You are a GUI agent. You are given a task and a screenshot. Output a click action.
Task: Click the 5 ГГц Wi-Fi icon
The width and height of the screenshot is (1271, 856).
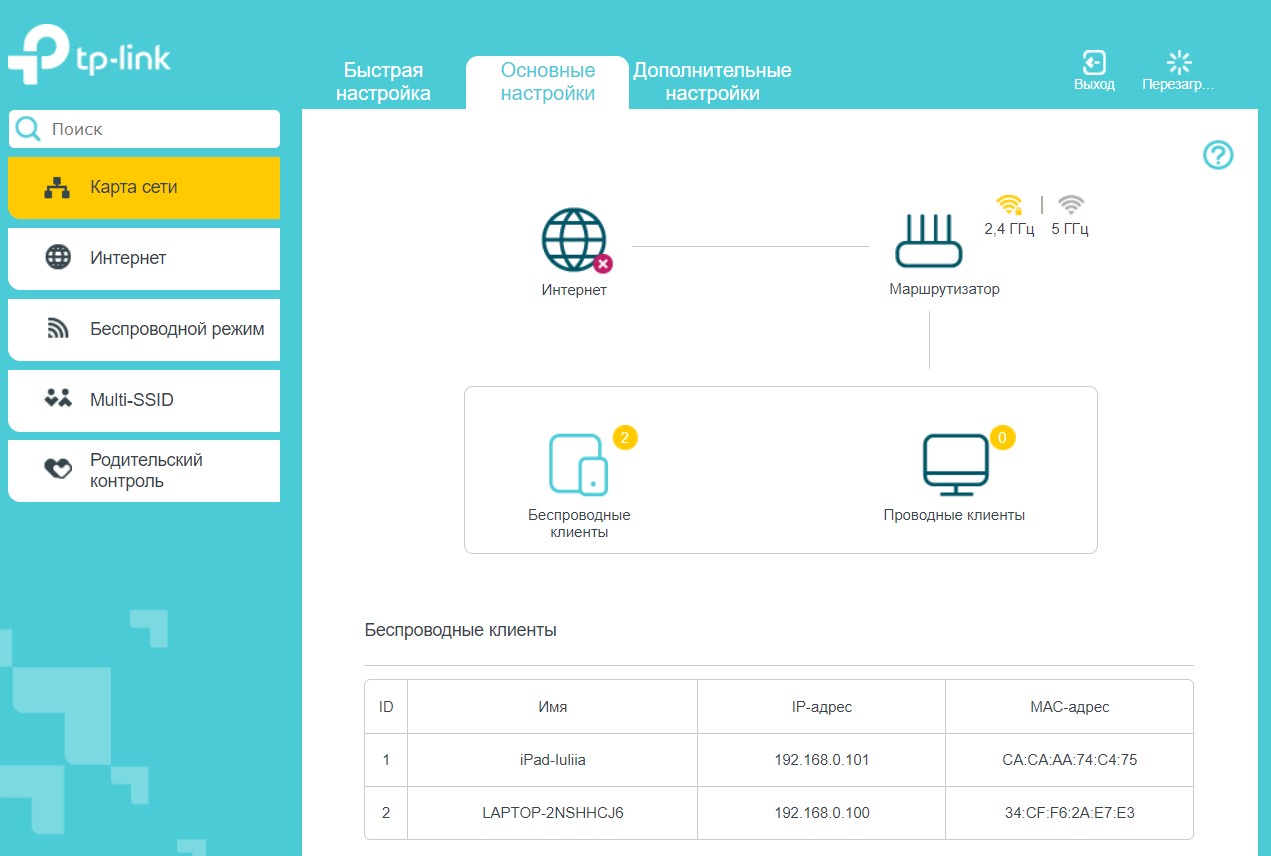[1070, 205]
